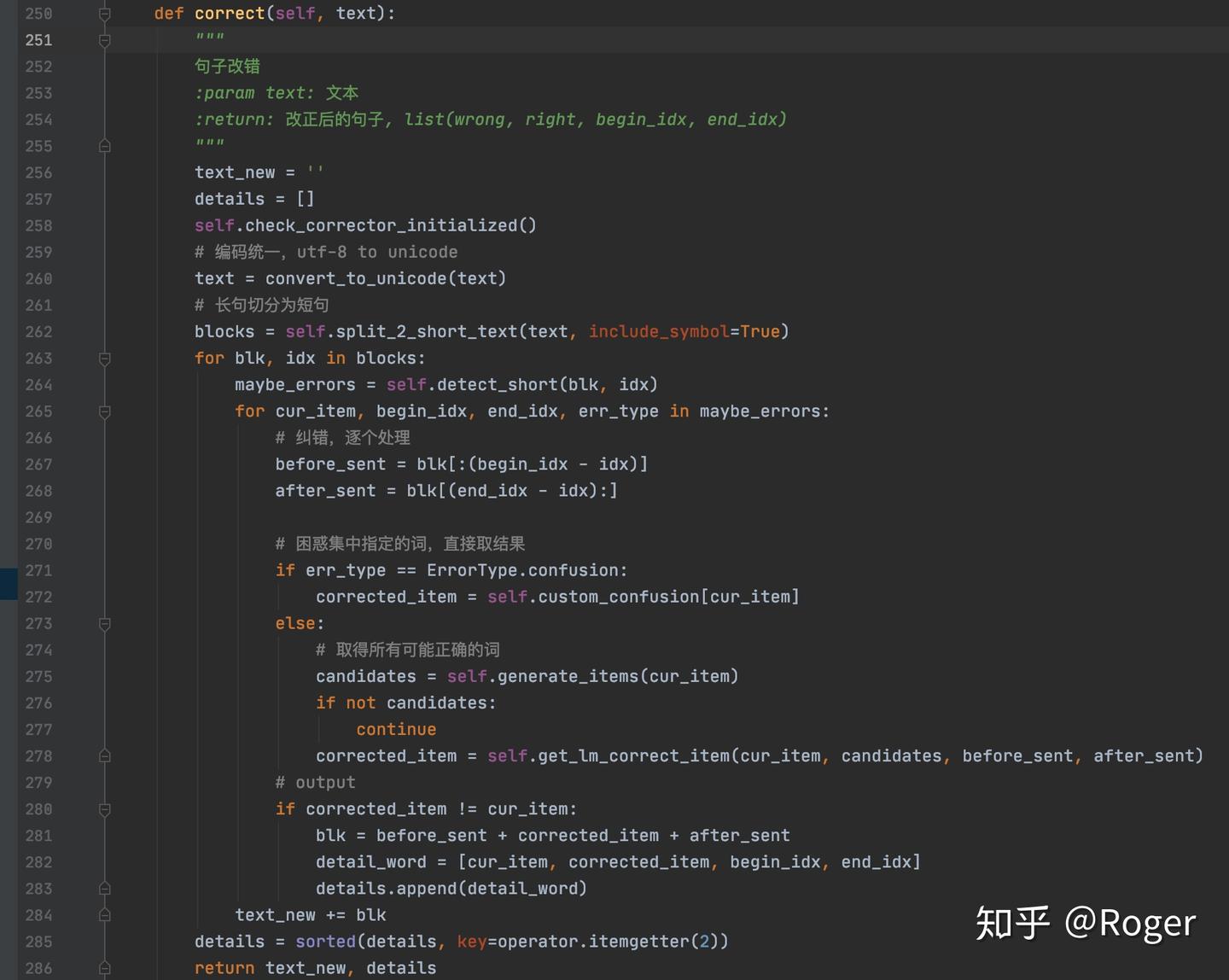The height and width of the screenshot is (980, 1229).
Task: Click the 'split_2_short_text' method call
Action: [x=427, y=332]
